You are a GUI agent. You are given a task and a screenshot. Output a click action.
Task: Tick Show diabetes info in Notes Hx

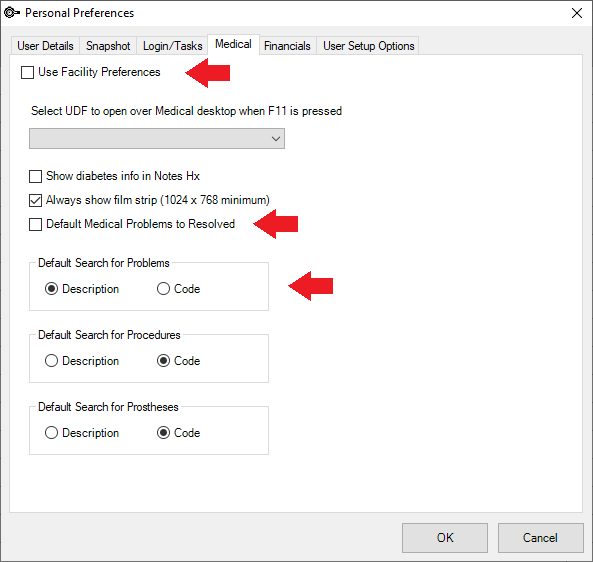[x=36, y=176]
